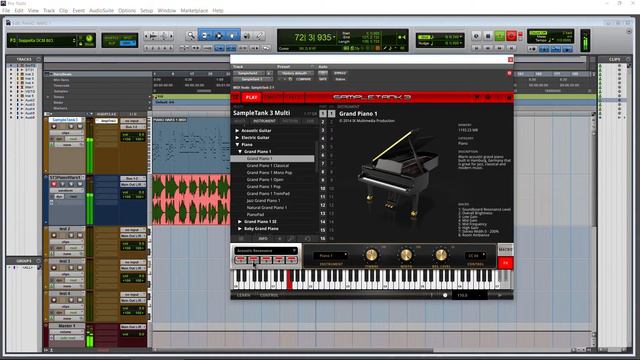Select the Pencil tool
Viewport: 640px width, 360px height.
pyautogui.click(x=260, y=36)
